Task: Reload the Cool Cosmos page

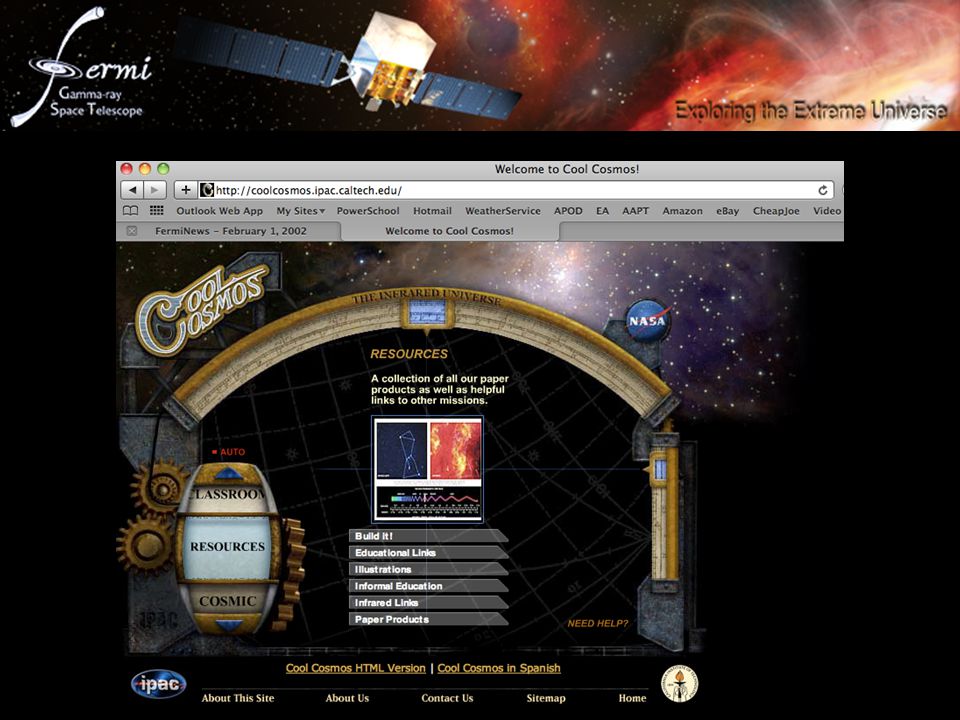Action: pos(823,190)
